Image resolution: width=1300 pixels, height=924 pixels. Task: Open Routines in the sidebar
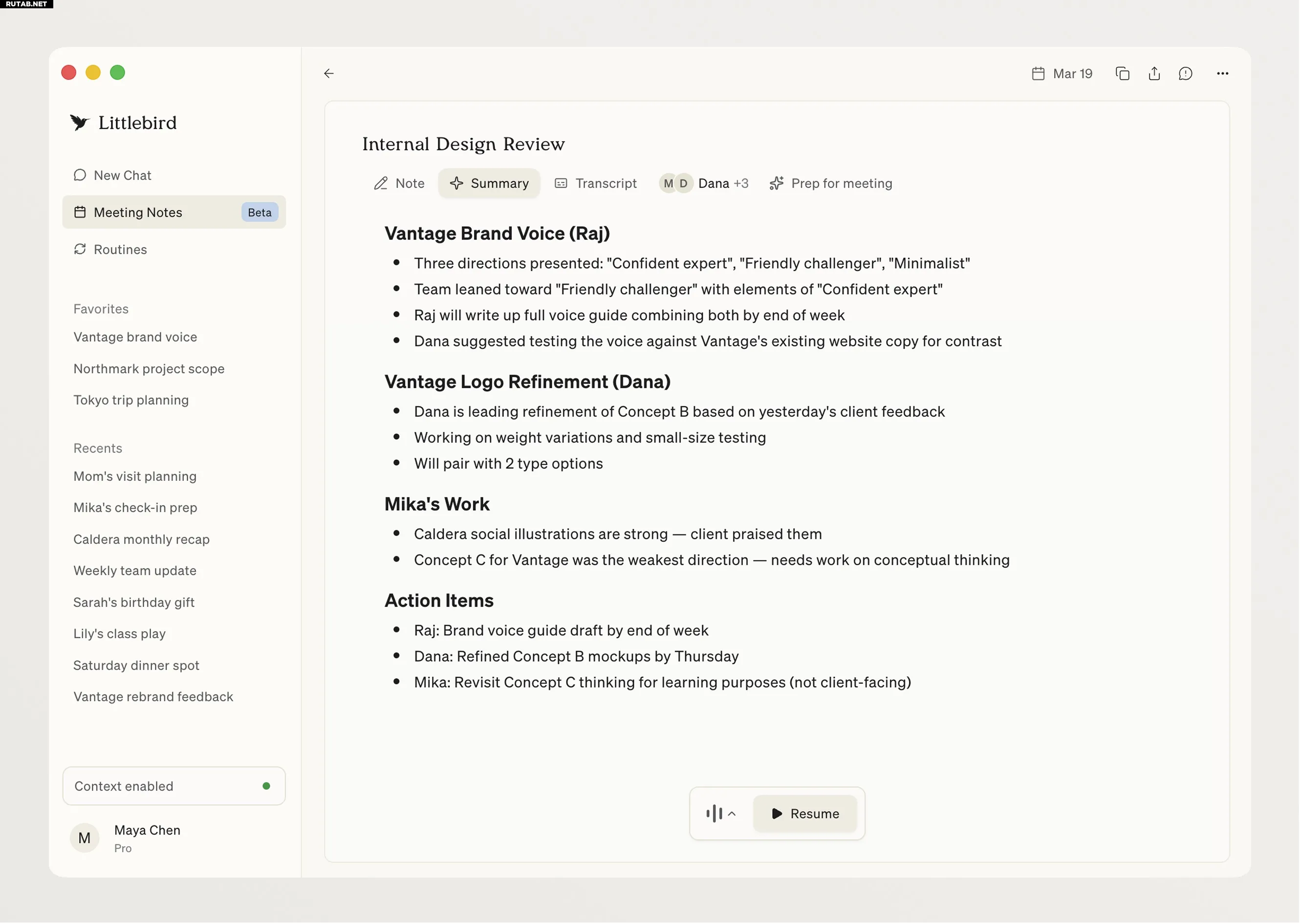click(120, 249)
